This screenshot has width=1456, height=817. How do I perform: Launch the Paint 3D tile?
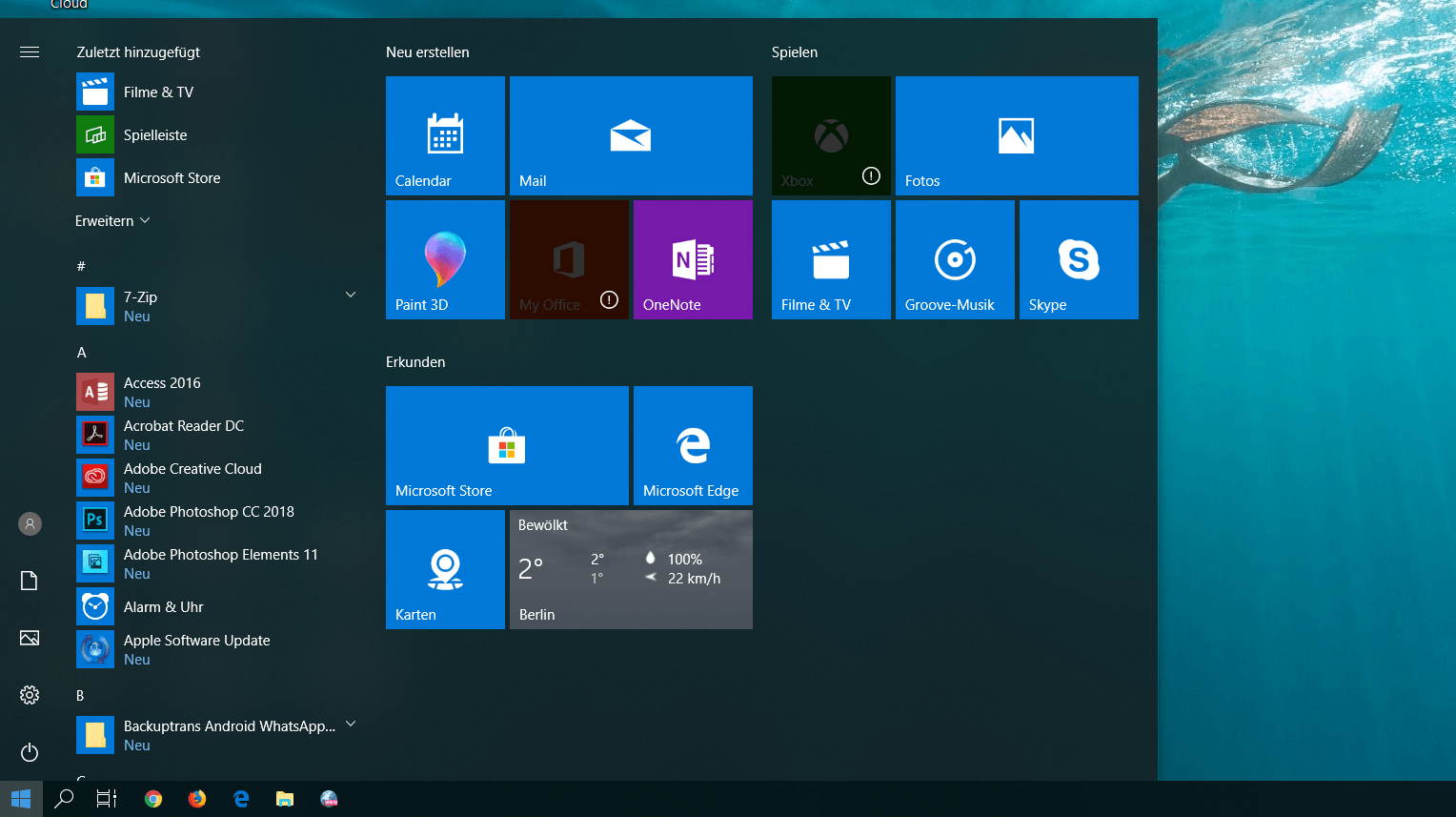tap(445, 259)
